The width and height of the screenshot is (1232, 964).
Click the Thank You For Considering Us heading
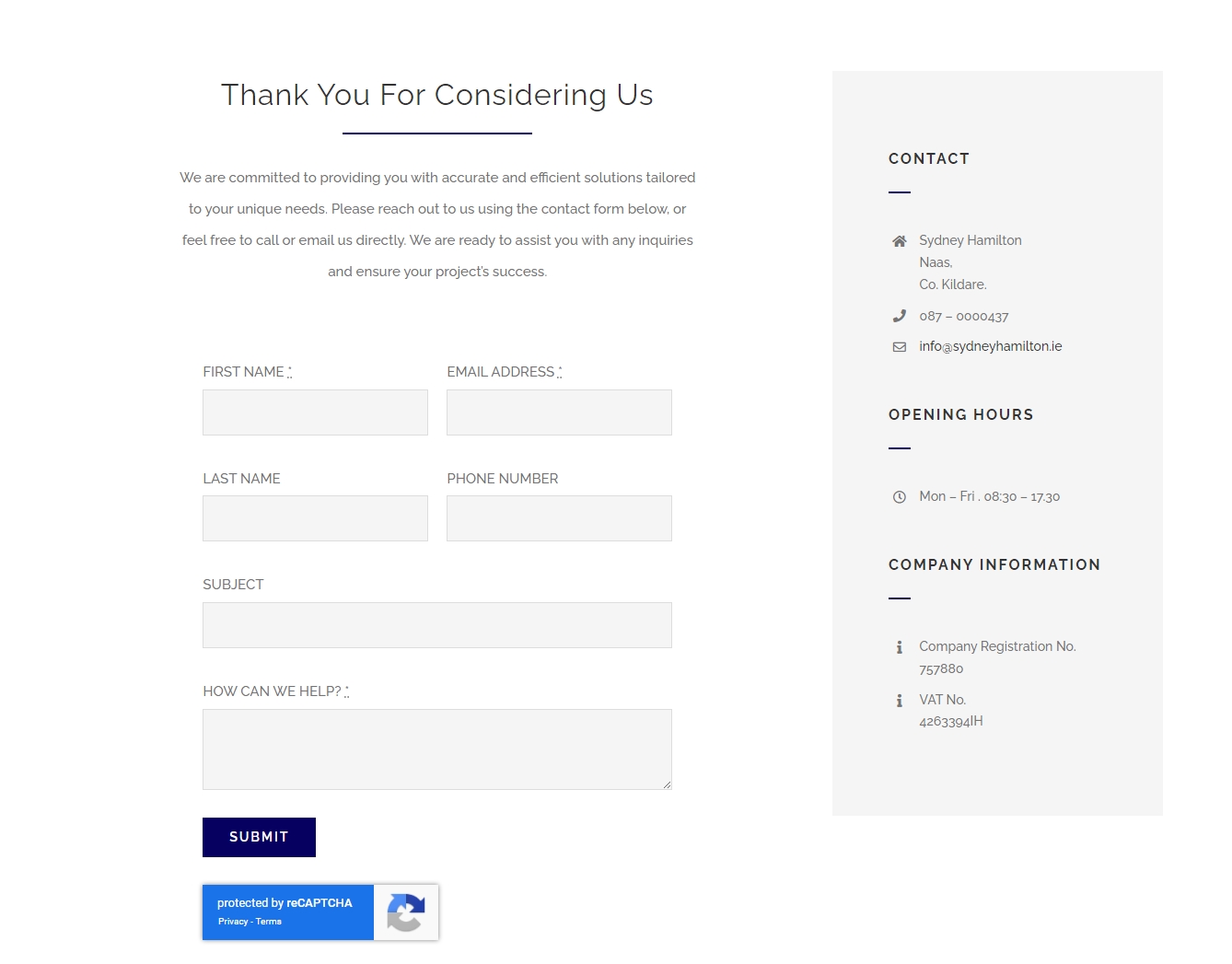[x=437, y=95]
